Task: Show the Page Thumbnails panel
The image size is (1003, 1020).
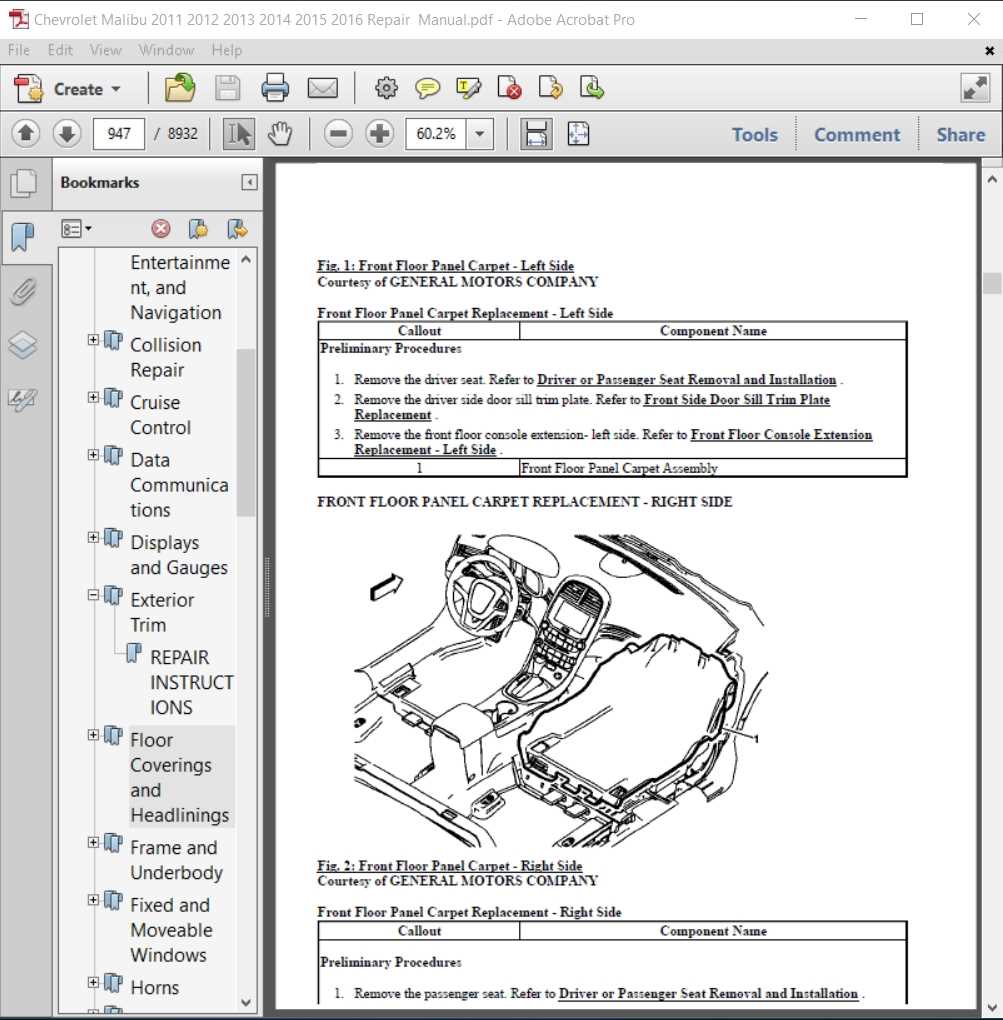Action: tap(24, 183)
